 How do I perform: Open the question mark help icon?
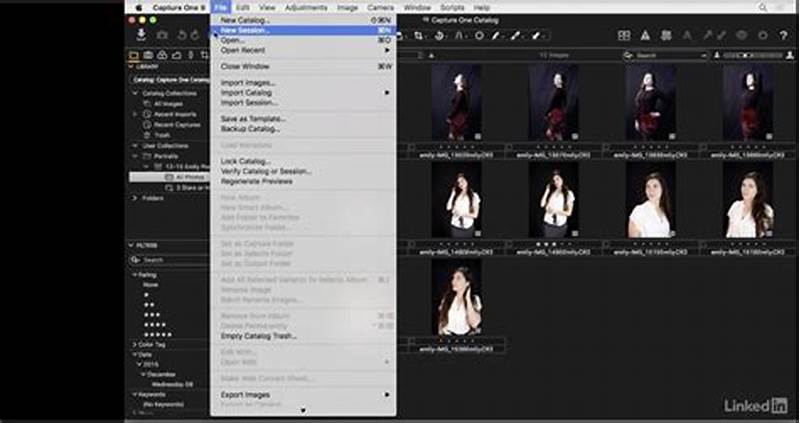pyautogui.click(x=784, y=35)
